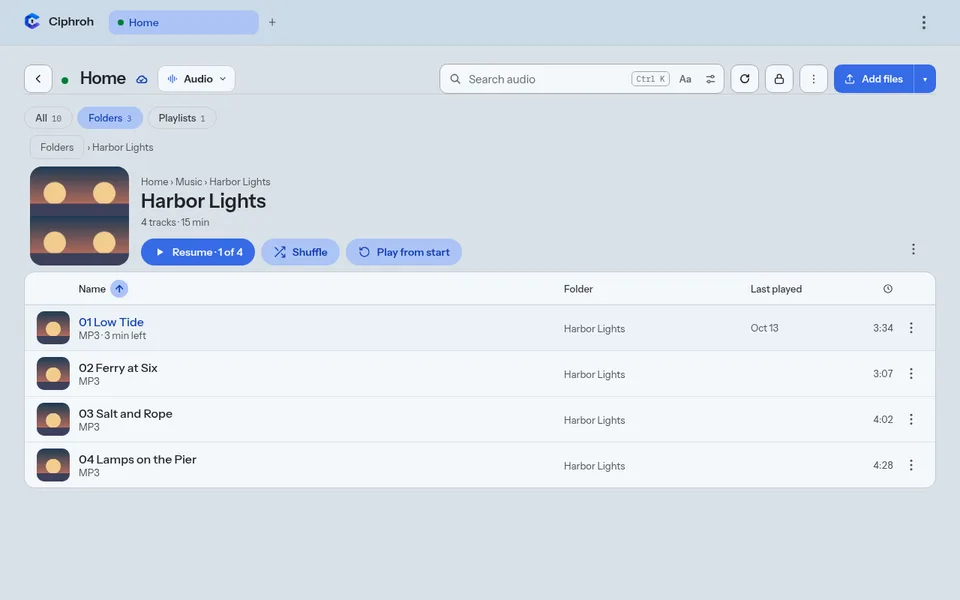
Task: Open Harbor Lights folder more options
Action: [x=913, y=249]
